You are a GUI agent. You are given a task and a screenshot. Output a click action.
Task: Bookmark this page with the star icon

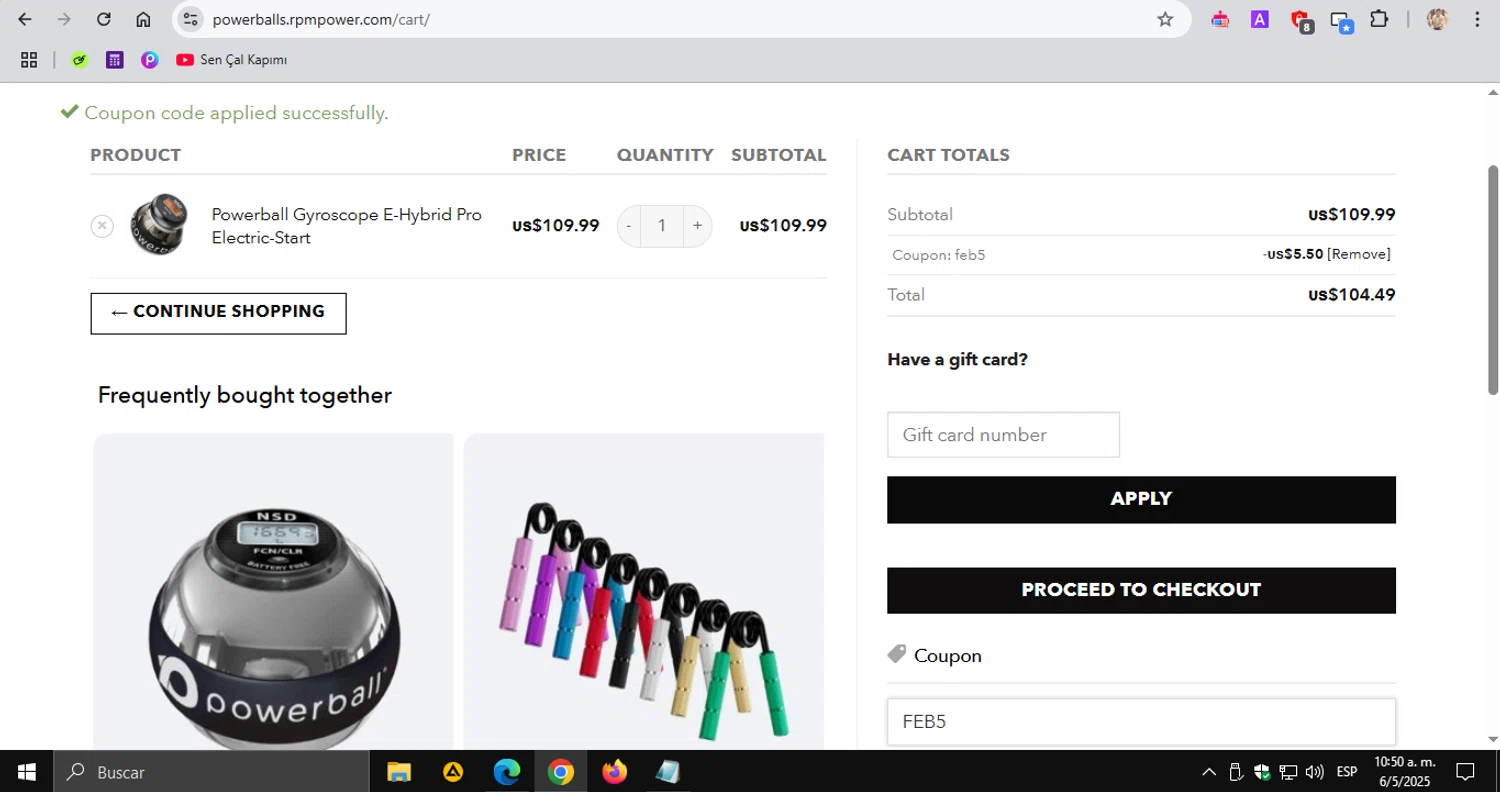tap(1165, 19)
